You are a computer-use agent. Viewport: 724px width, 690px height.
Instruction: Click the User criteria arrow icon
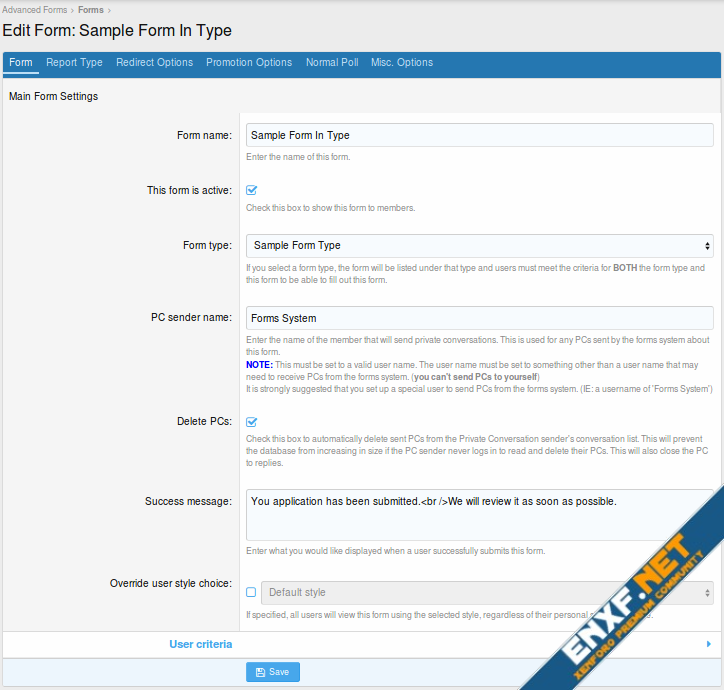(709, 644)
